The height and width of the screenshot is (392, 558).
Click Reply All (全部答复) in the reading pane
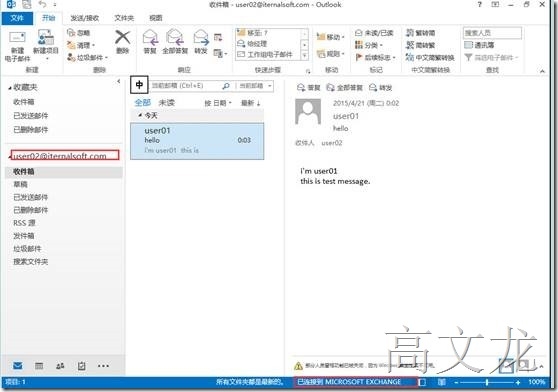pos(344,88)
